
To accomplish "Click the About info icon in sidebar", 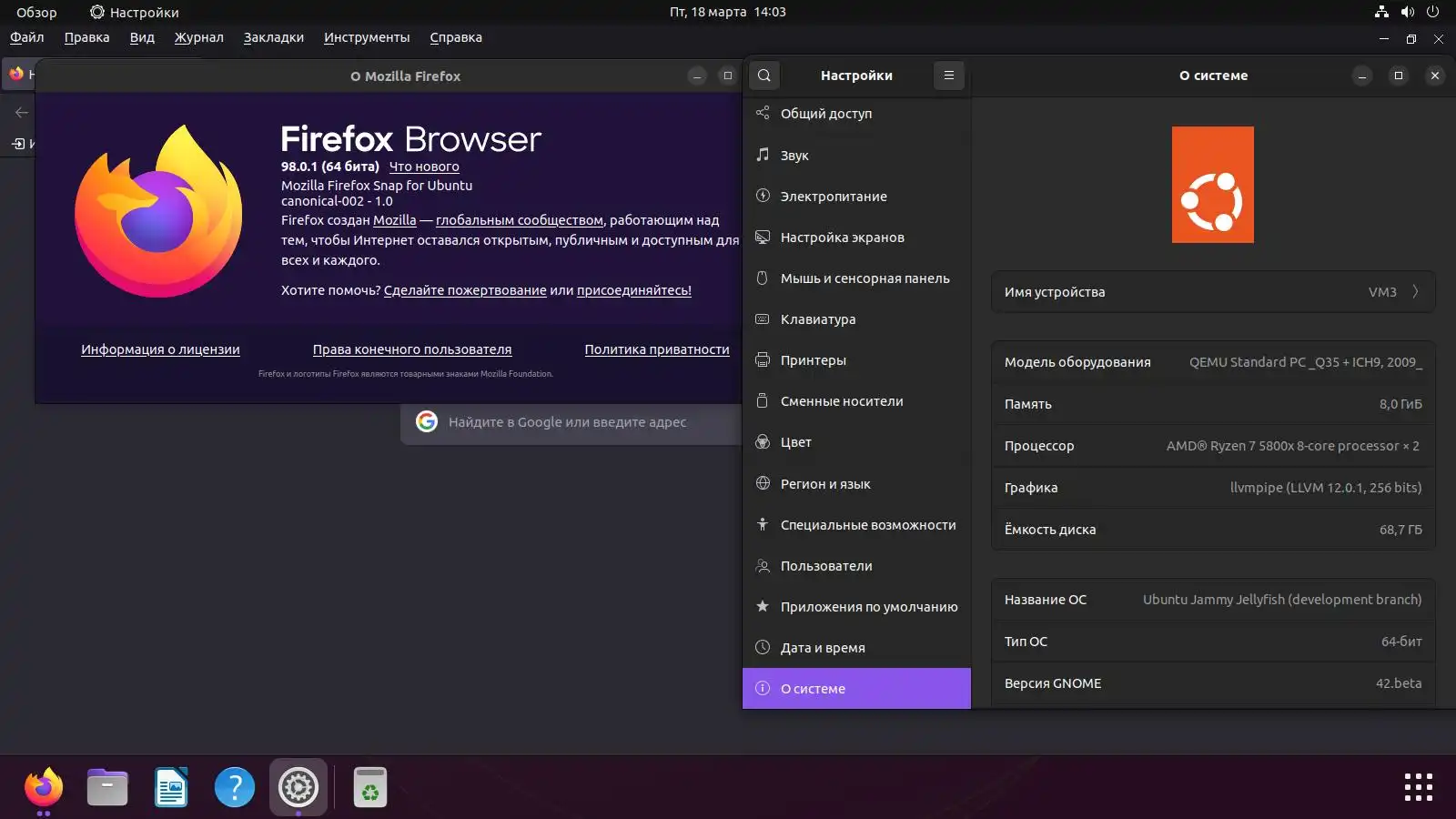I will pos(763,688).
